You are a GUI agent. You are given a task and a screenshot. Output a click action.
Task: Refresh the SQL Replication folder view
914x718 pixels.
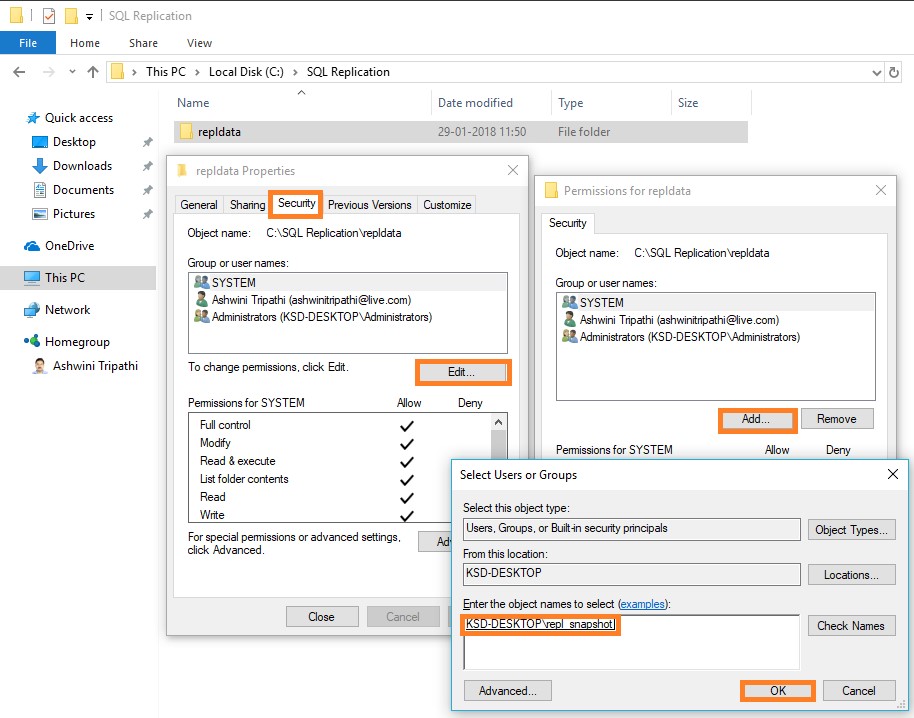pyautogui.click(x=894, y=72)
